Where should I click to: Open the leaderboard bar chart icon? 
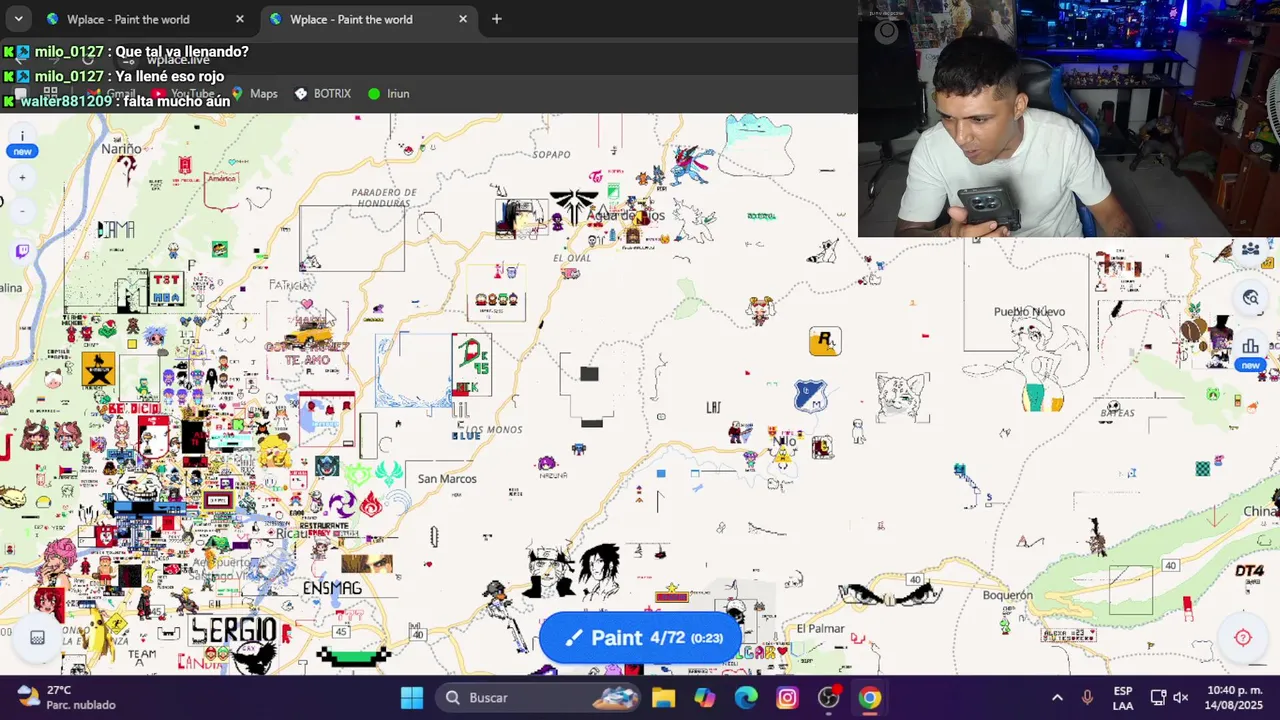pyautogui.click(x=1250, y=346)
